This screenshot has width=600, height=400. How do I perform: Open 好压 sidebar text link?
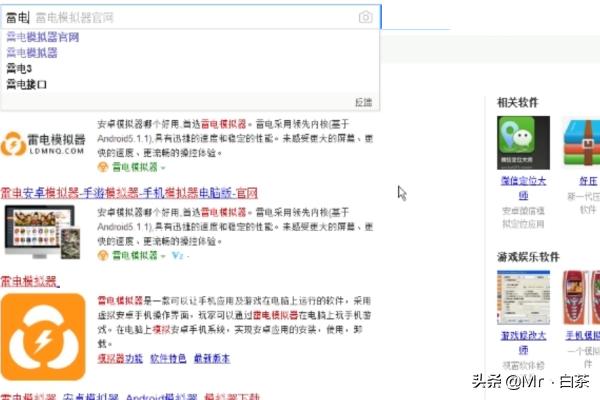click(588, 181)
